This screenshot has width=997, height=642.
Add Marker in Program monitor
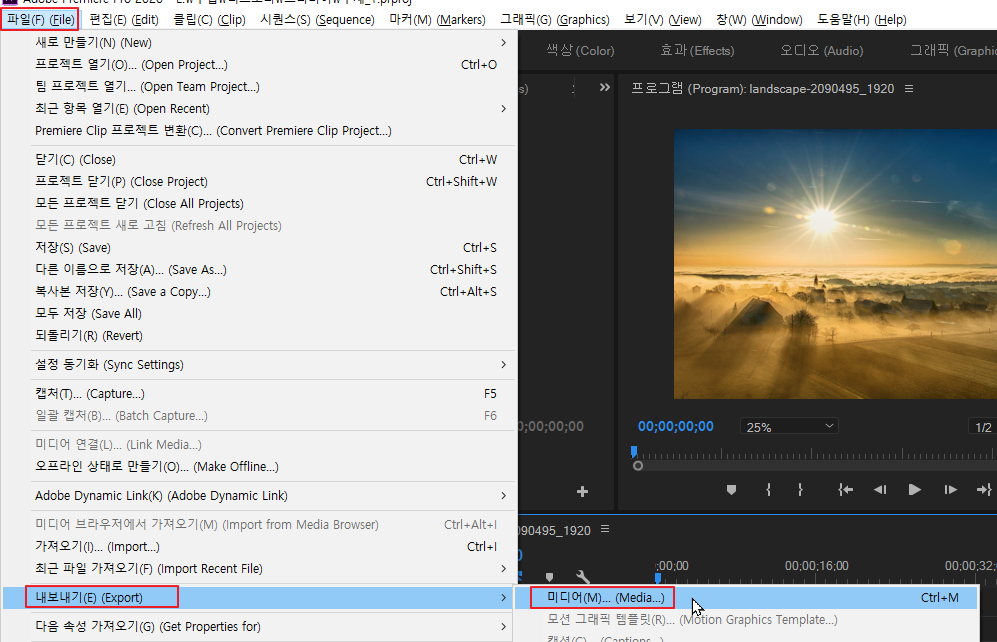[731, 490]
